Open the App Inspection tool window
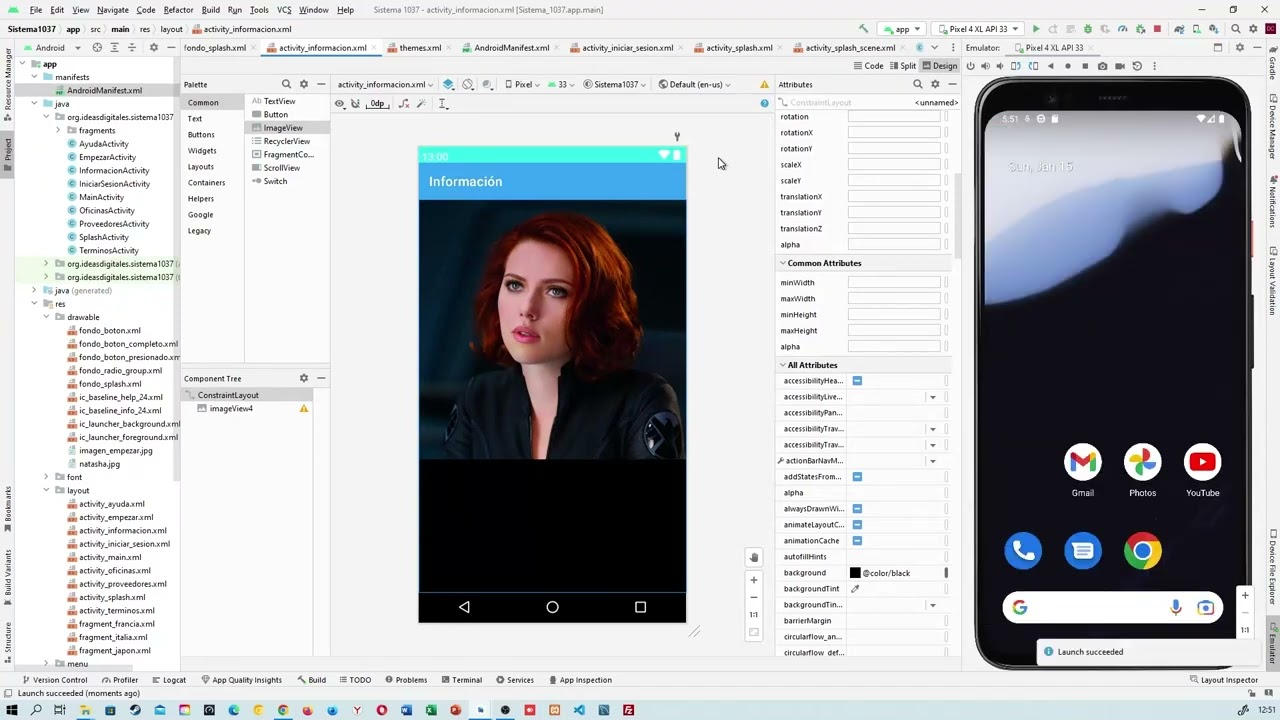The width and height of the screenshot is (1280, 720). (x=579, y=680)
